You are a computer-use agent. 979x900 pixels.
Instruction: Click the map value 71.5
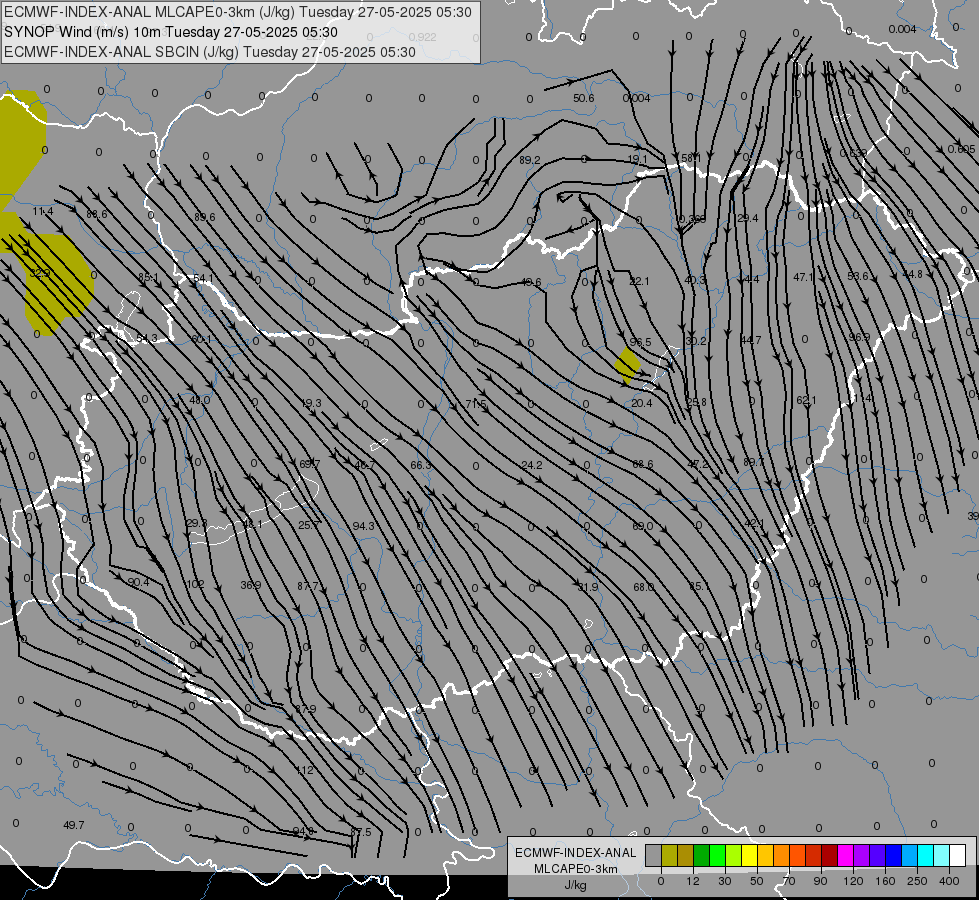(x=476, y=404)
